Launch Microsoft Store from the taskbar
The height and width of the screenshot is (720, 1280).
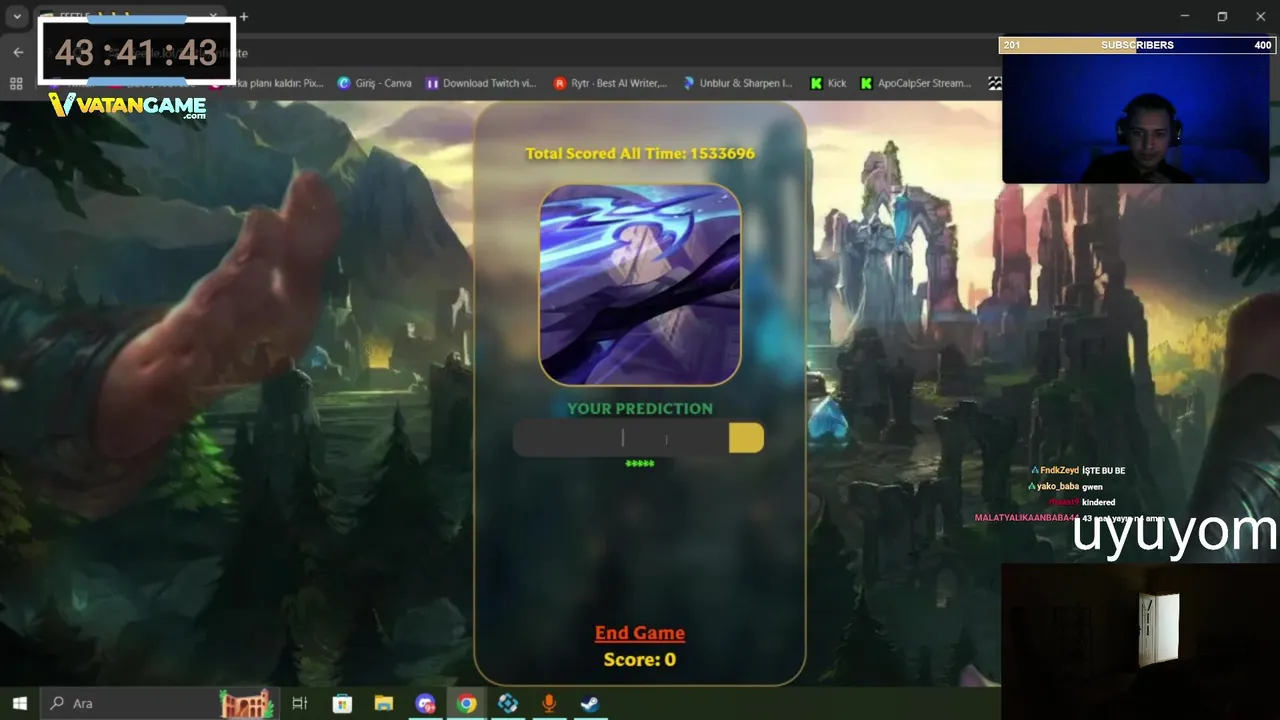tap(342, 703)
